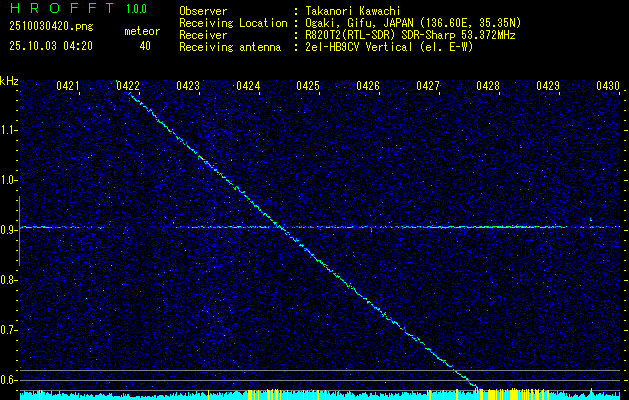Click the 0.6 kHz axis label
The width and height of the screenshot is (629, 400).
click(x=8, y=380)
